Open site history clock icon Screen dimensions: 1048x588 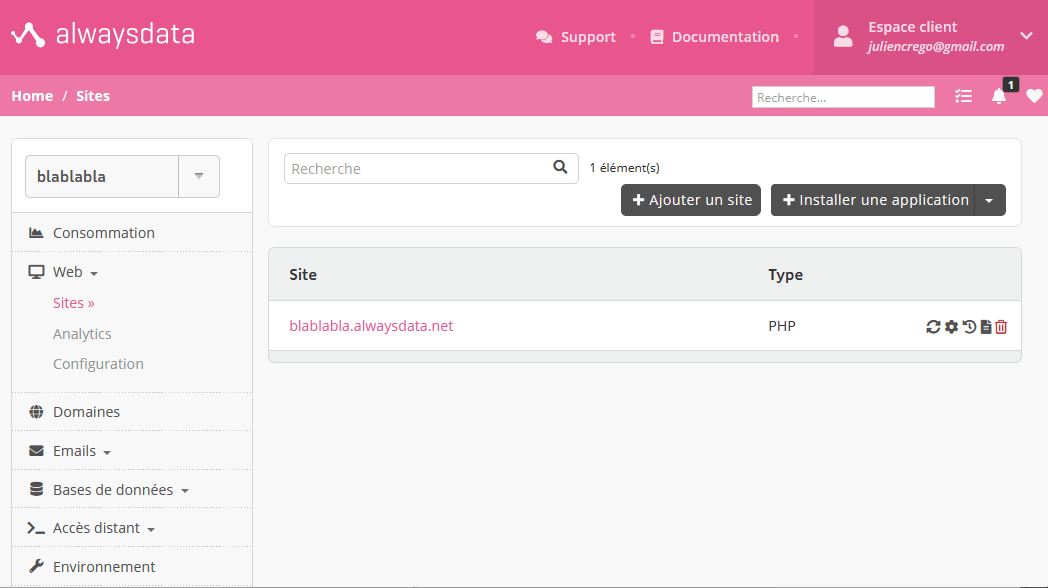click(x=969, y=327)
